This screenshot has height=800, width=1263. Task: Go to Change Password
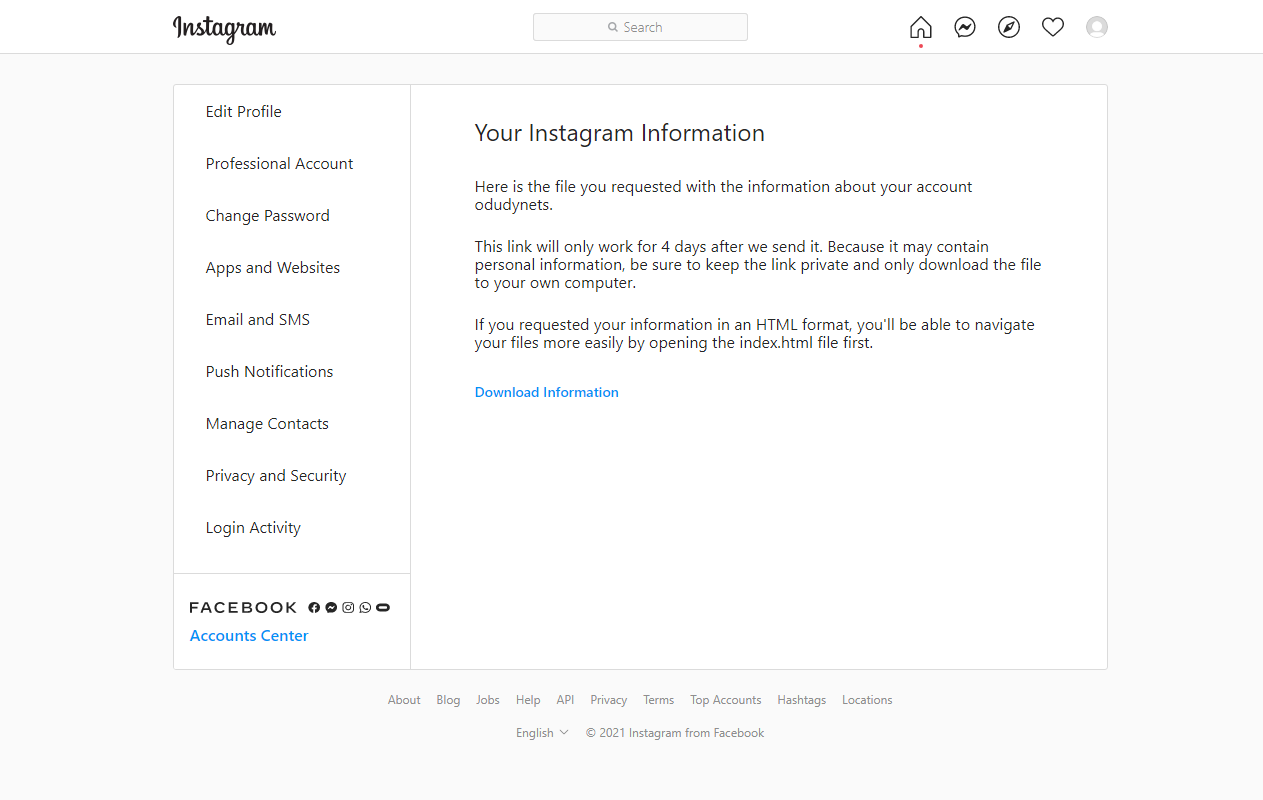pyautogui.click(x=292, y=215)
